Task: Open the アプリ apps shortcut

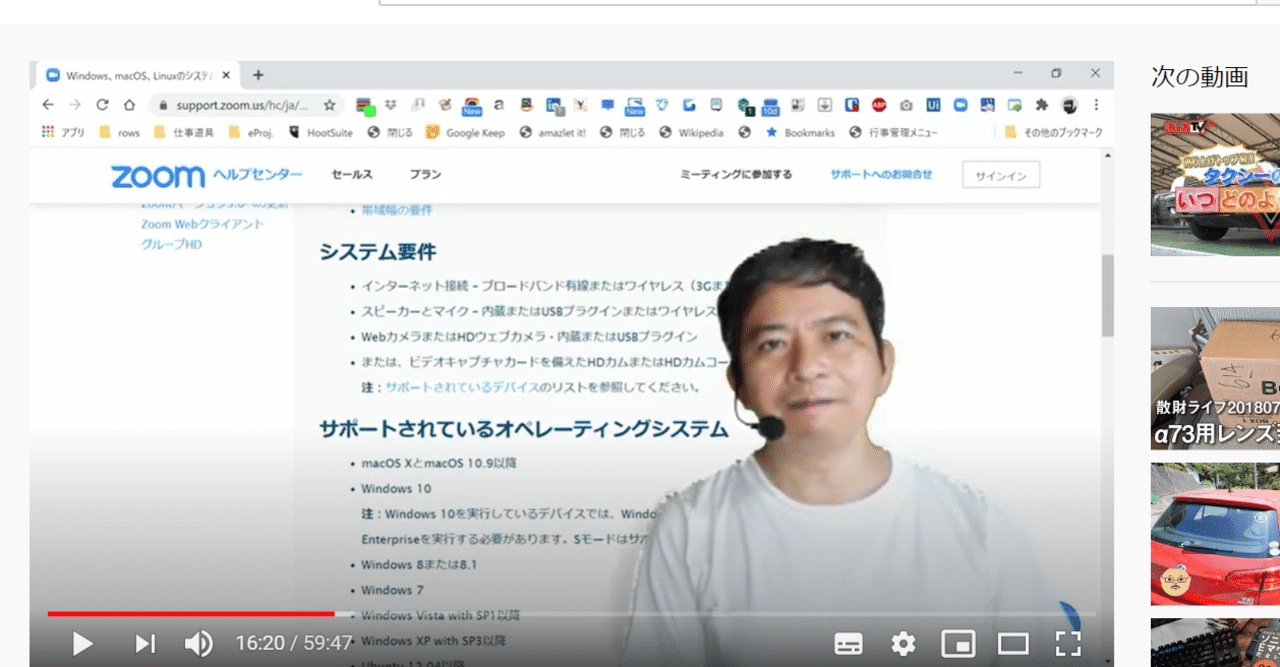Action: [63, 132]
